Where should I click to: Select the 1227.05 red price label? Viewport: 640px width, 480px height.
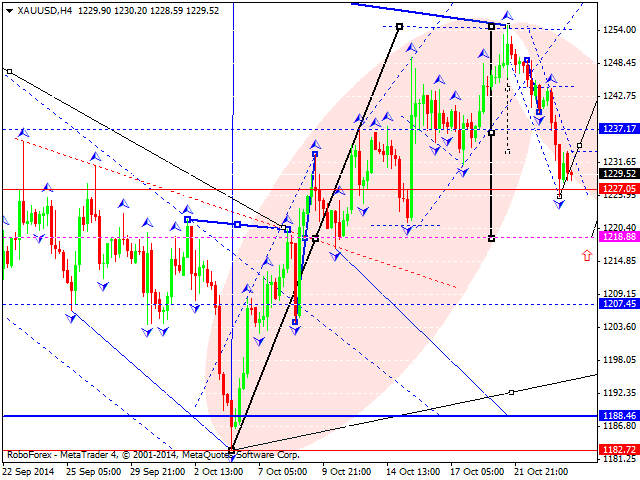coord(619,188)
